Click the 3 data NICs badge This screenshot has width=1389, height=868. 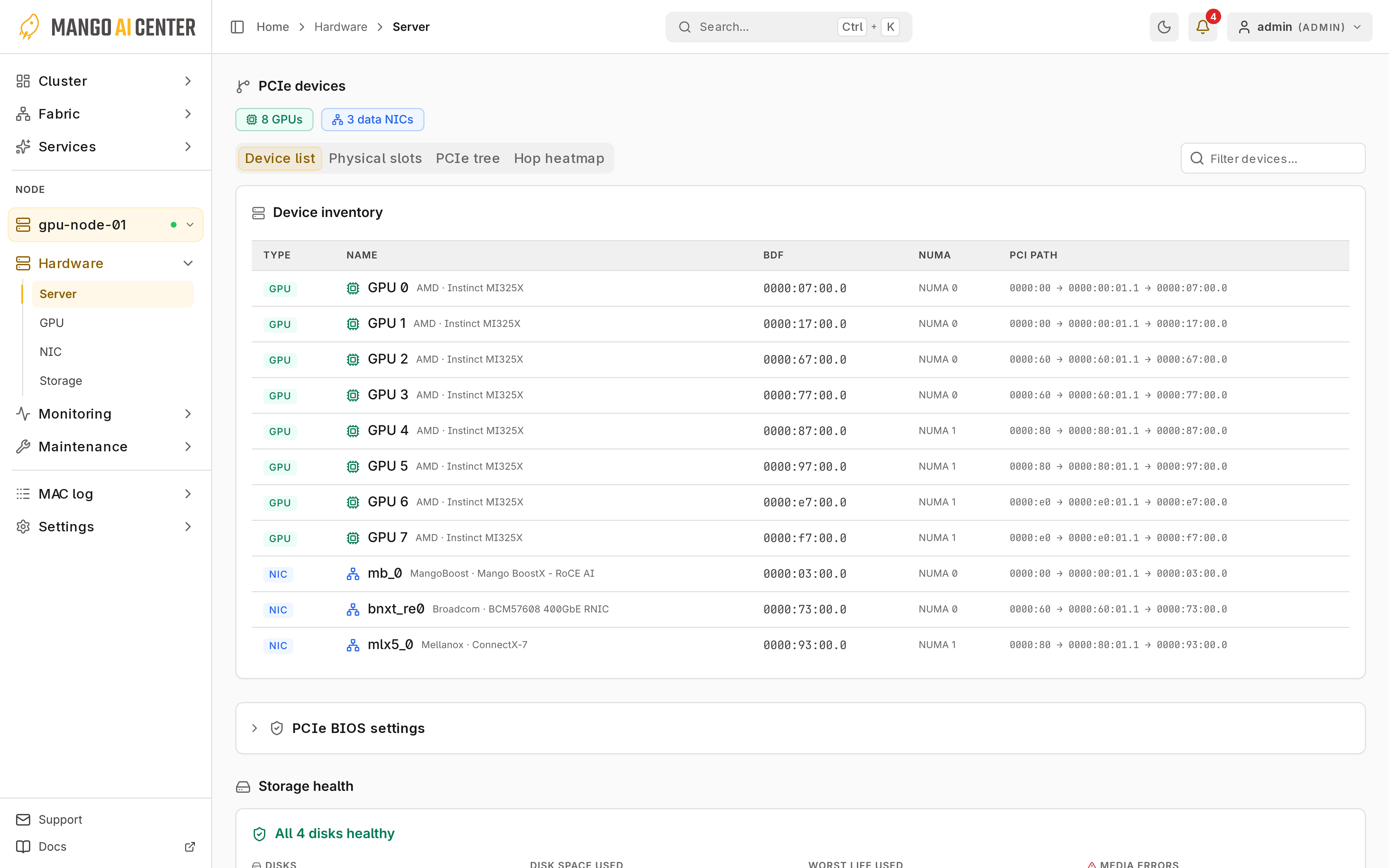(373, 119)
